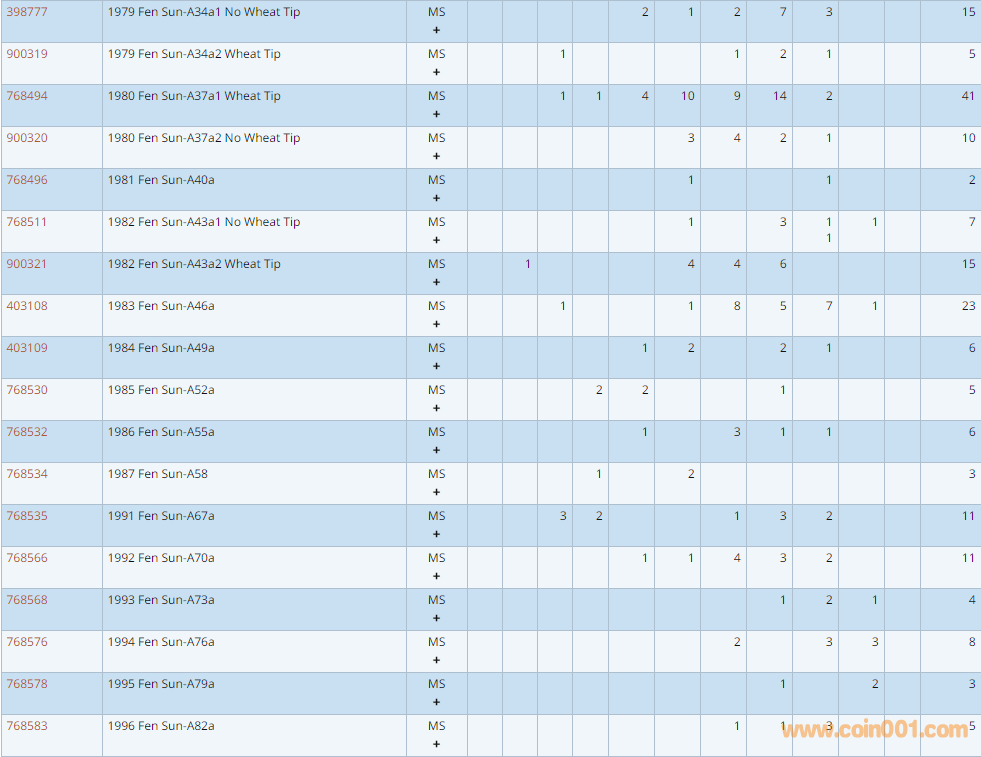Expand plus sign for 1987 Fen Sun-A58
981x757 pixels.
pyautogui.click(x=436, y=492)
